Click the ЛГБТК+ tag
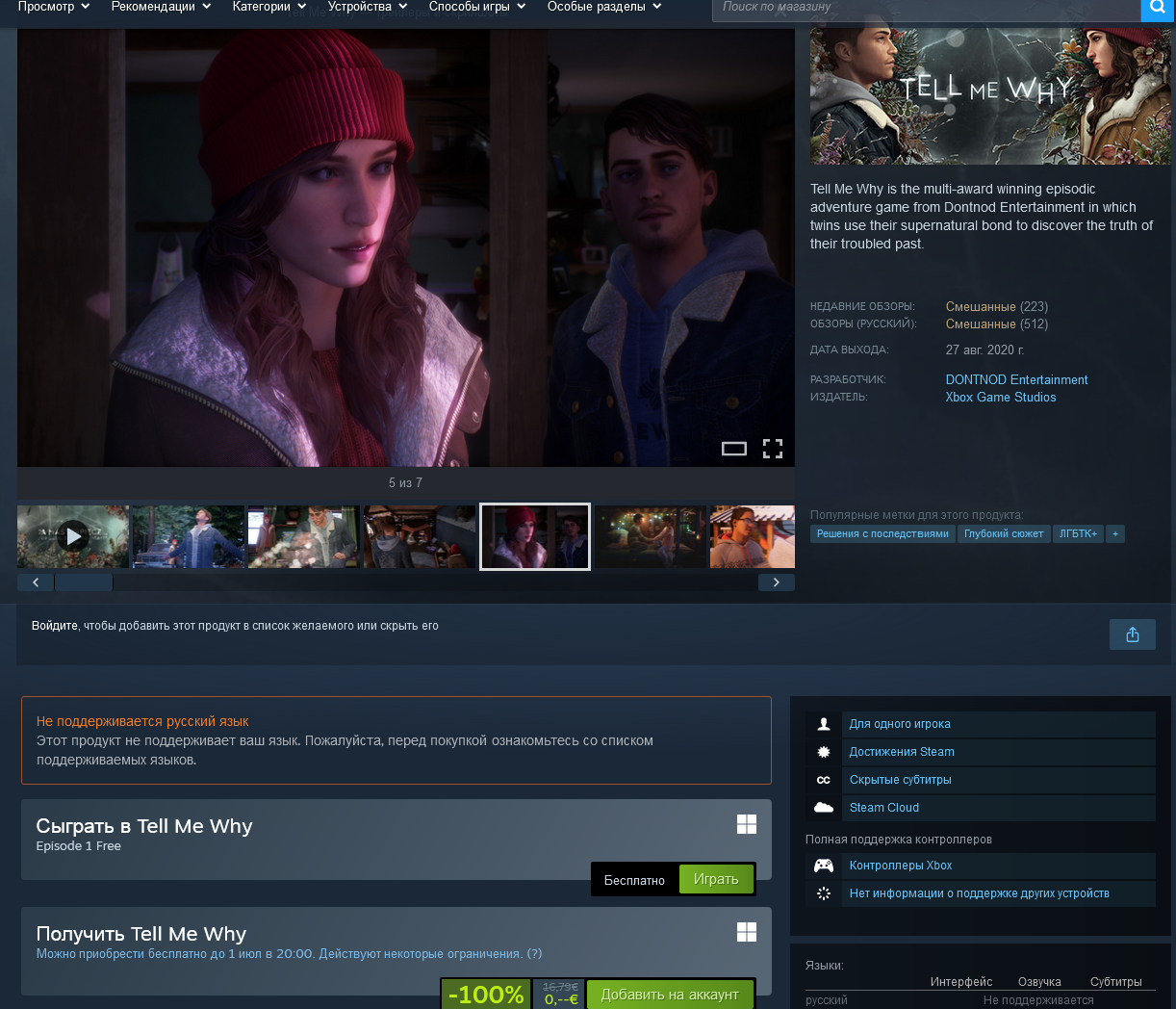Screen dimensions: 1176x1009 1078,533
